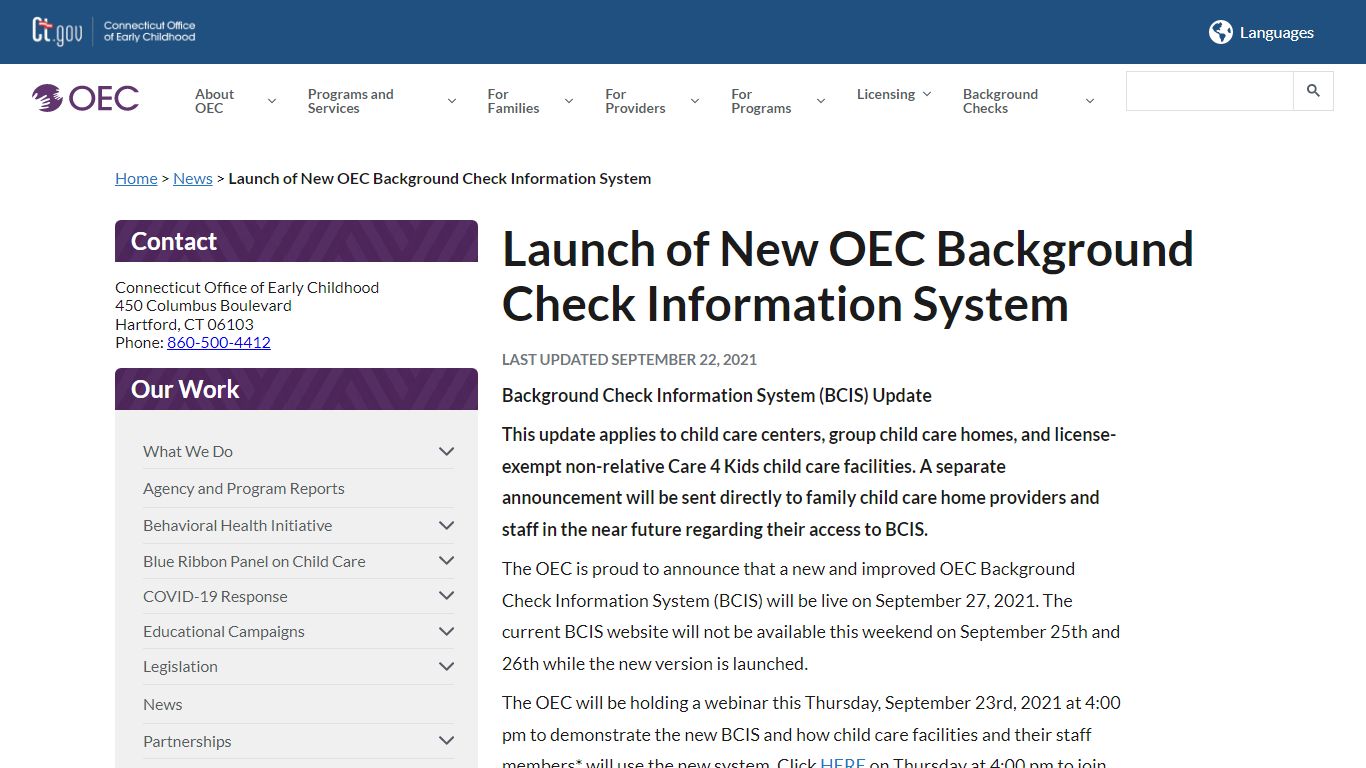Open the About OEC menu
The width and height of the screenshot is (1366, 768).
214,101
